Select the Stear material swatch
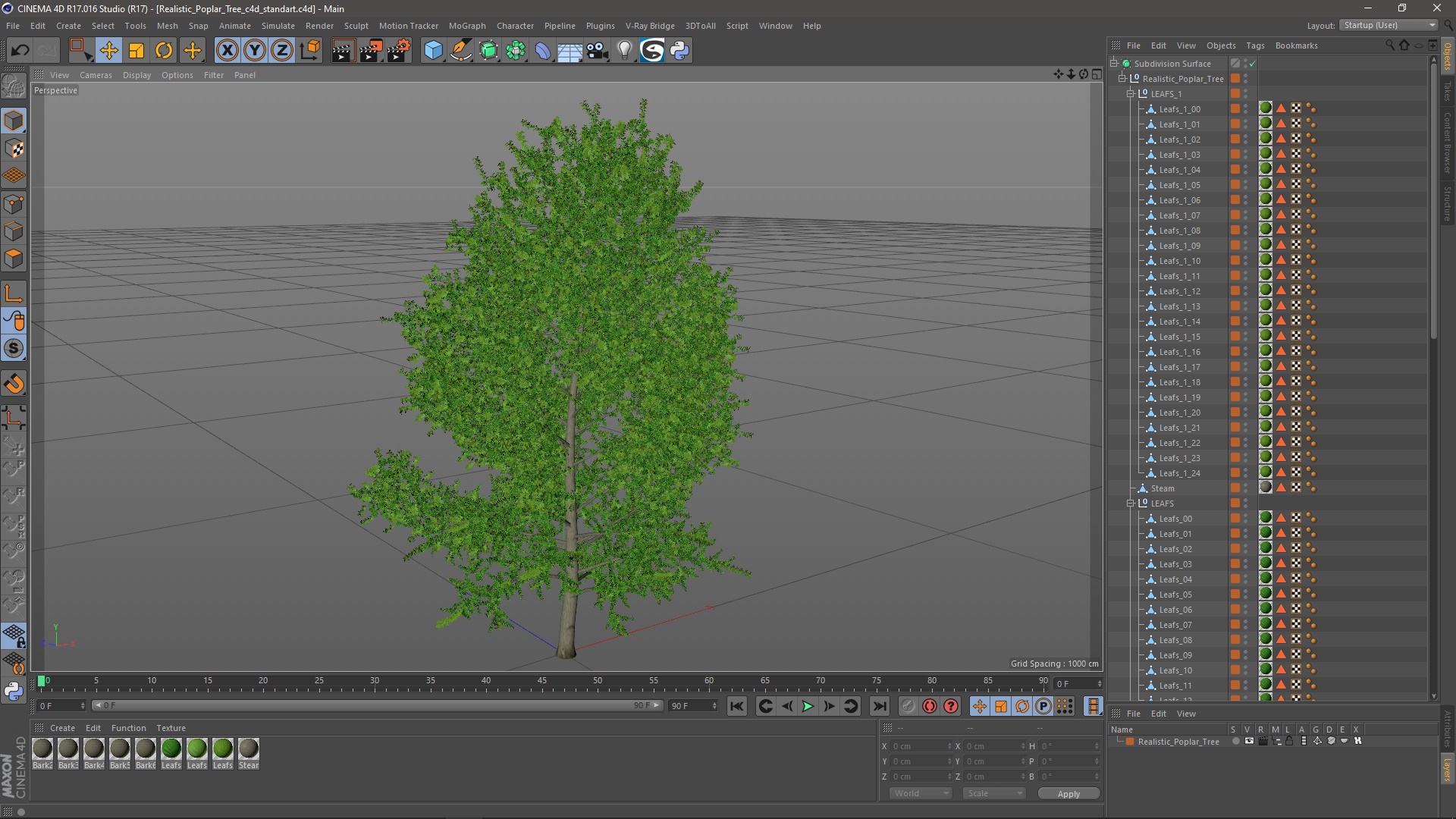The image size is (1456, 819). [249, 753]
